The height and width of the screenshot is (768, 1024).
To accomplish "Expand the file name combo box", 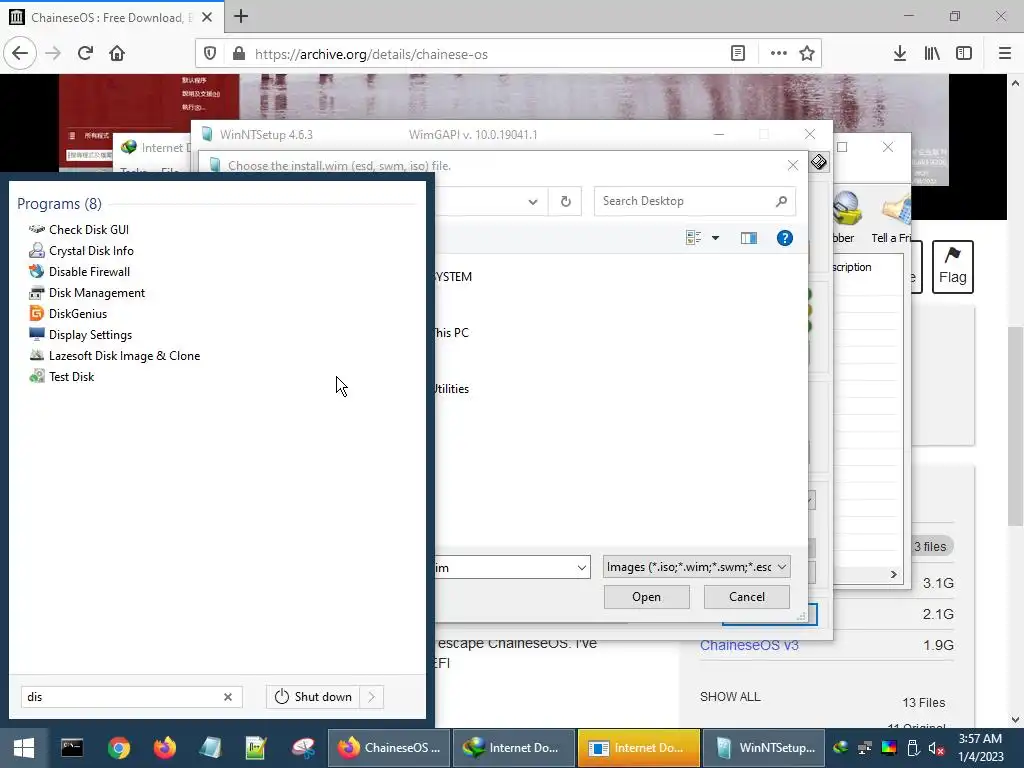I will pos(581,568).
